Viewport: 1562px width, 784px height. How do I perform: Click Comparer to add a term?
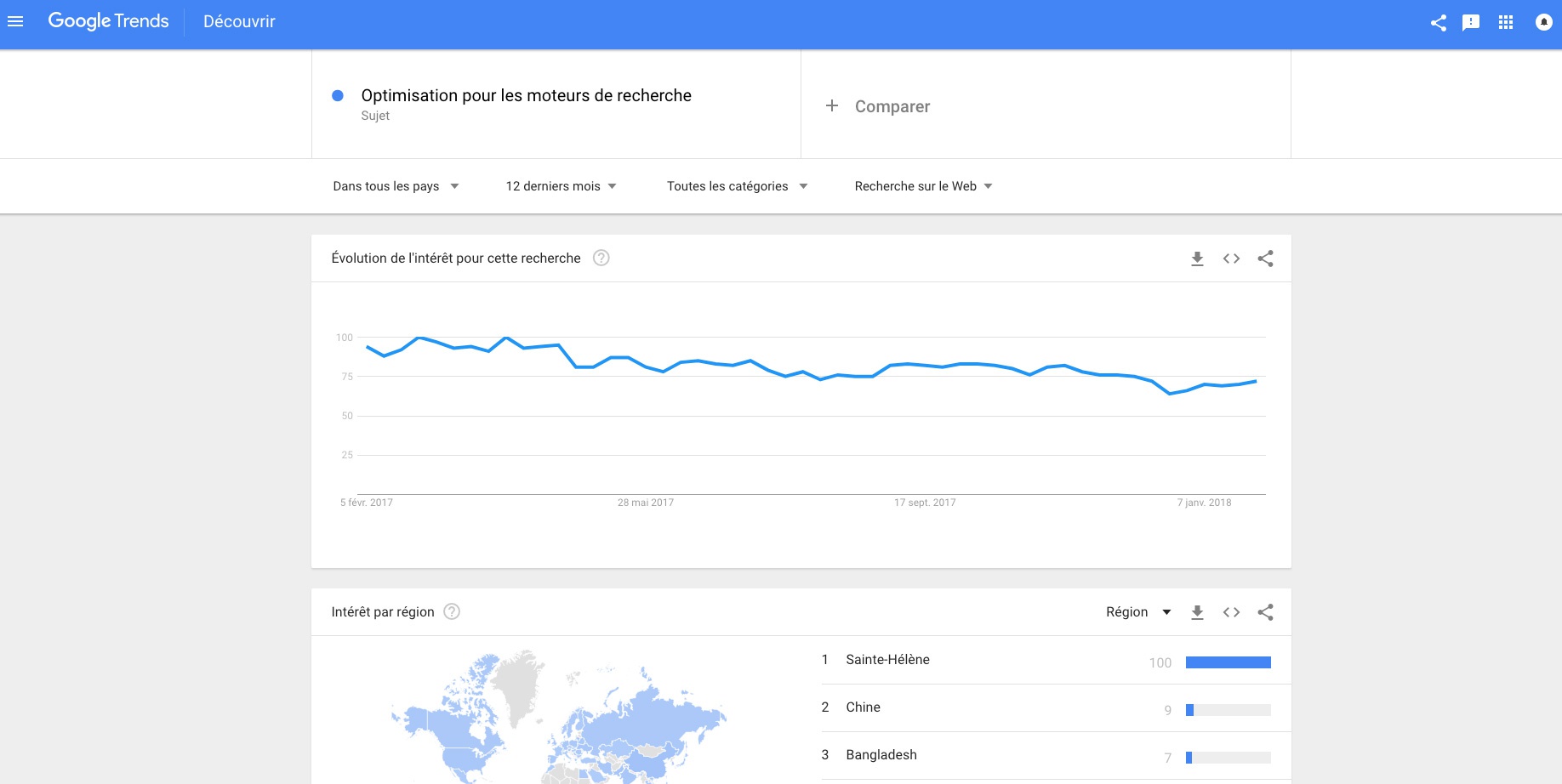point(877,106)
